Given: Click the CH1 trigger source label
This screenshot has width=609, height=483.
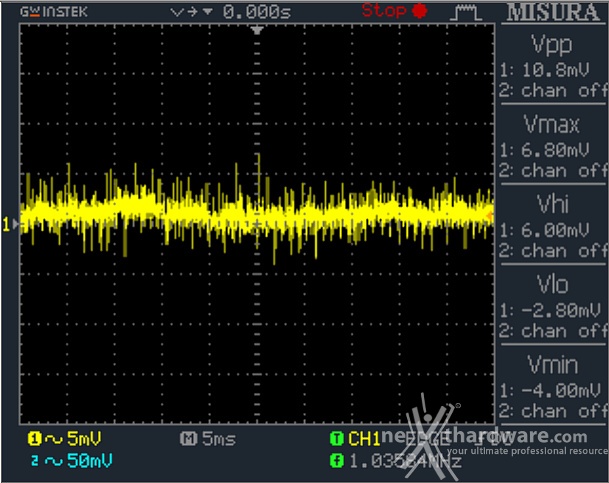Looking at the screenshot, I should click(x=364, y=439).
